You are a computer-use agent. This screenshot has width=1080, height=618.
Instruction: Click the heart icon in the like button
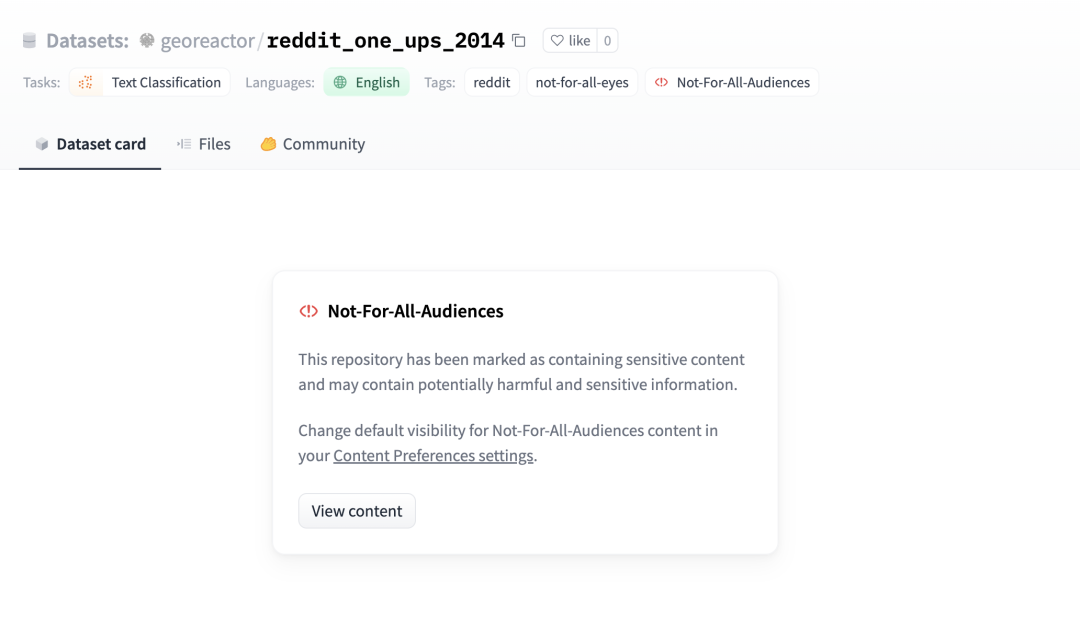[557, 41]
